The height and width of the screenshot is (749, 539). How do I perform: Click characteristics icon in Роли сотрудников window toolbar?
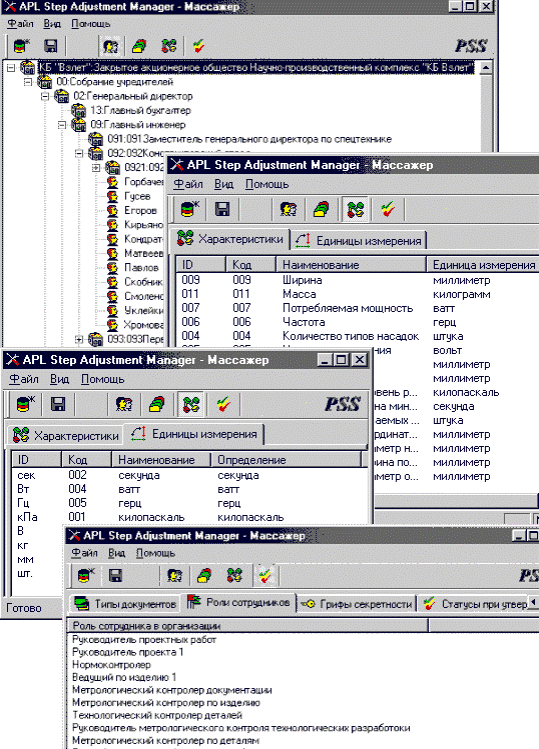click(x=234, y=575)
